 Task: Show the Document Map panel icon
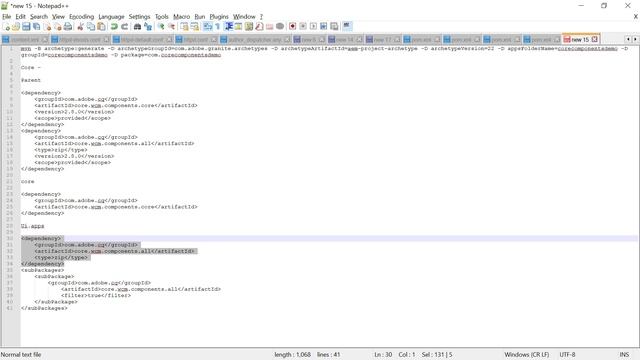pyautogui.click(x=249, y=27)
